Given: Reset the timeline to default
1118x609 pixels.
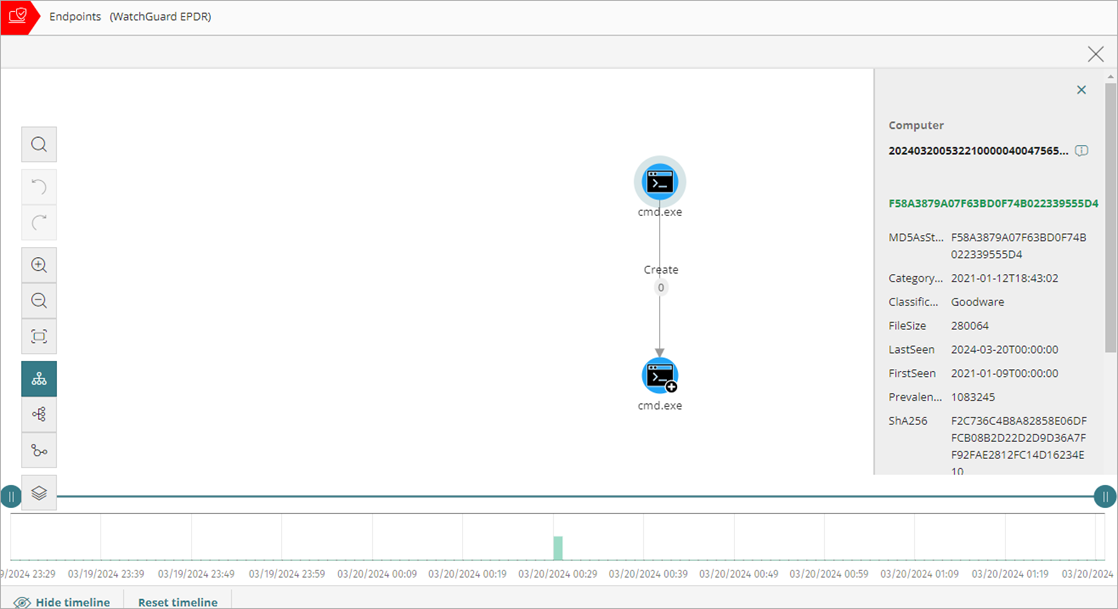Looking at the screenshot, I should pos(176,601).
